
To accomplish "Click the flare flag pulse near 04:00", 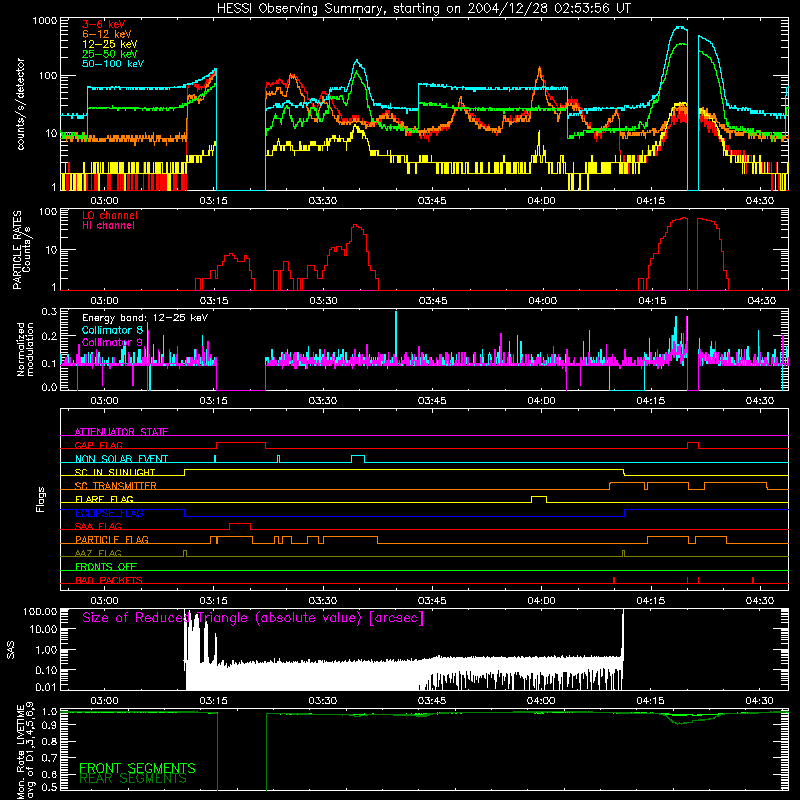I will (539, 498).
